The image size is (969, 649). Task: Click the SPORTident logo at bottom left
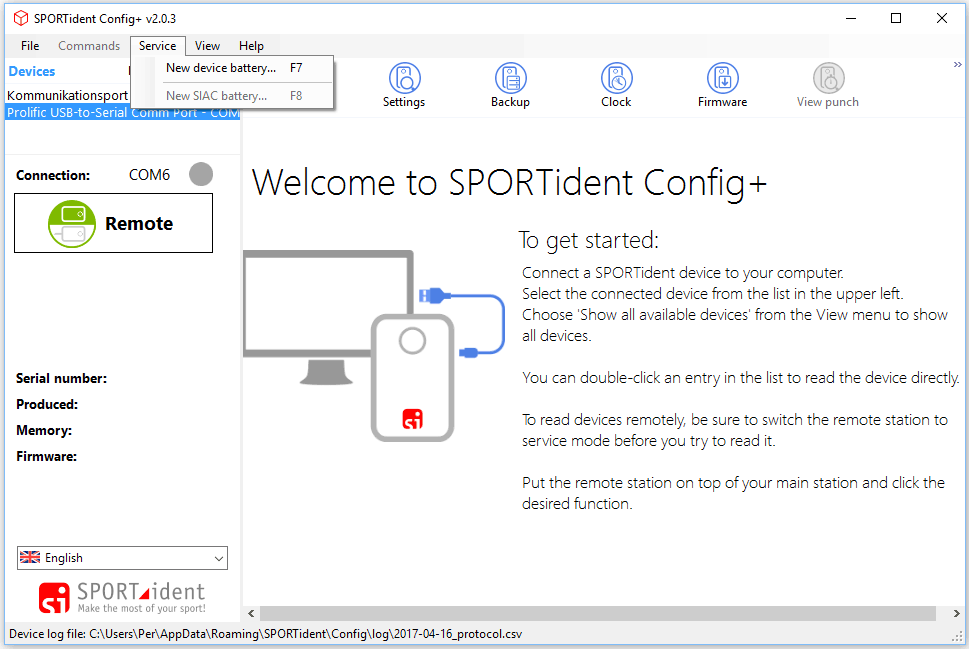[x=122, y=598]
